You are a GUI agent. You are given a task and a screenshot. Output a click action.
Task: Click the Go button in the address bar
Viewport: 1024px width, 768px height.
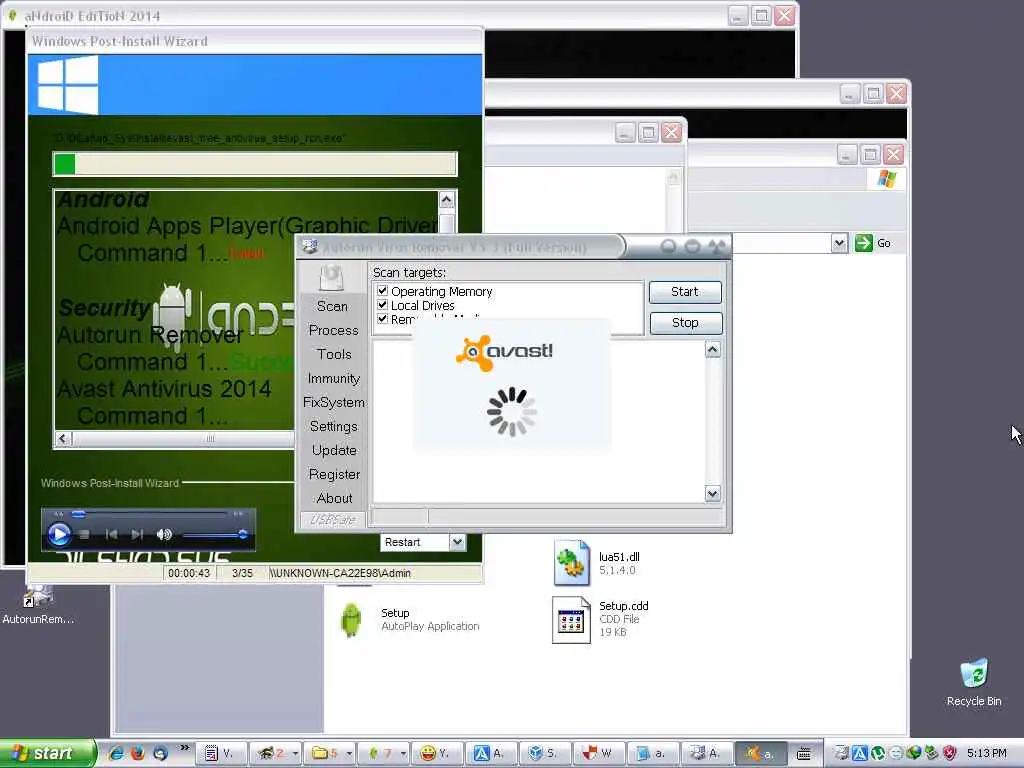pyautogui.click(x=873, y=243)
